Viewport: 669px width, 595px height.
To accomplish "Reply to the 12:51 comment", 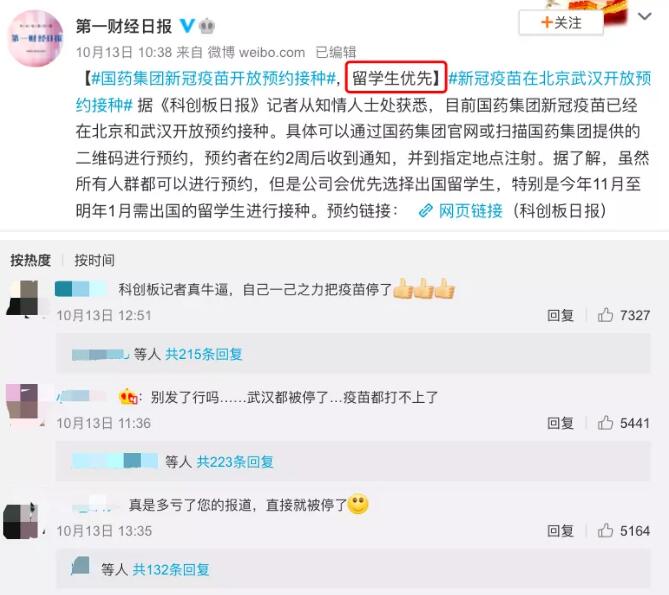I will click(x=560, y=315).
